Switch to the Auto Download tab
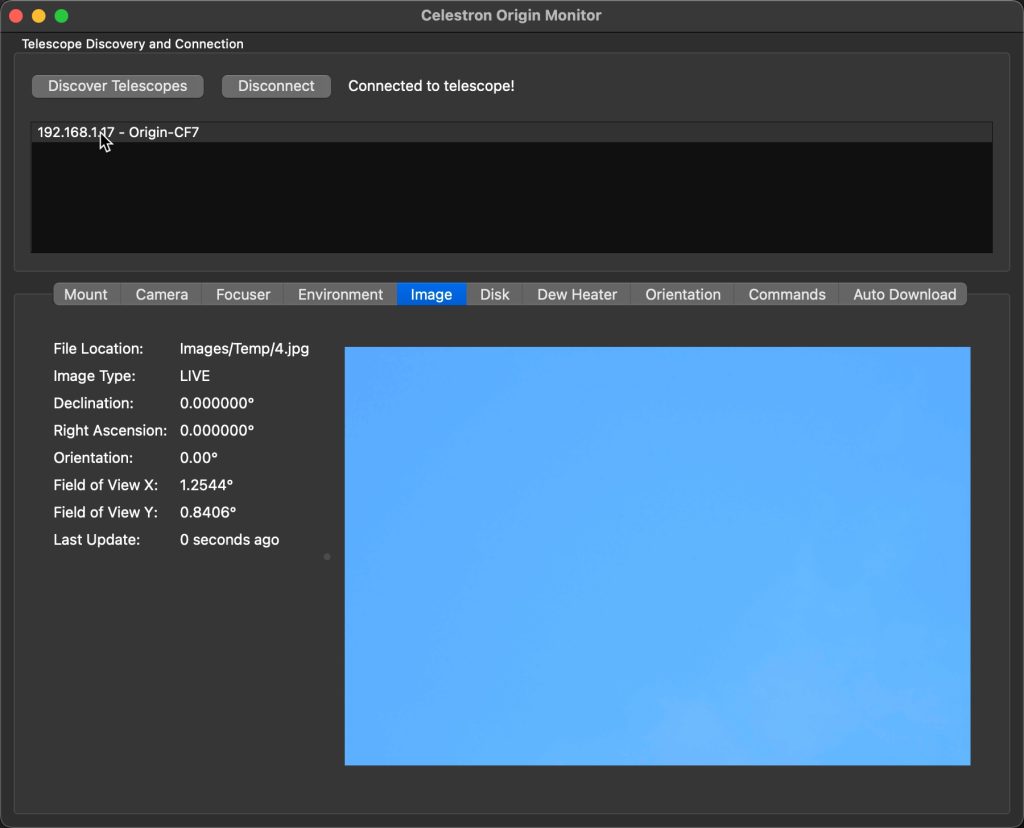This screenshot has width=1024, height=828. 904,295
